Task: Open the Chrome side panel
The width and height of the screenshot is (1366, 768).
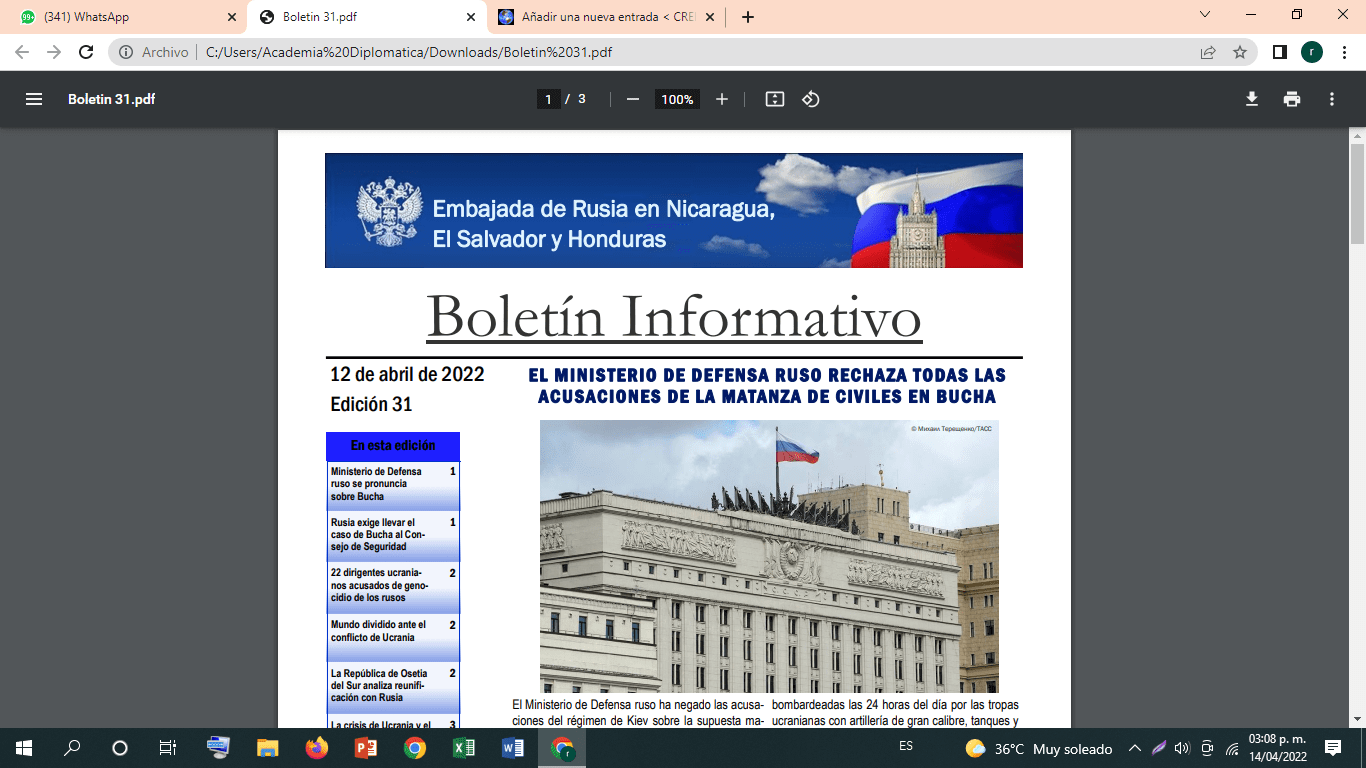Action: (x=1279, y=52)
